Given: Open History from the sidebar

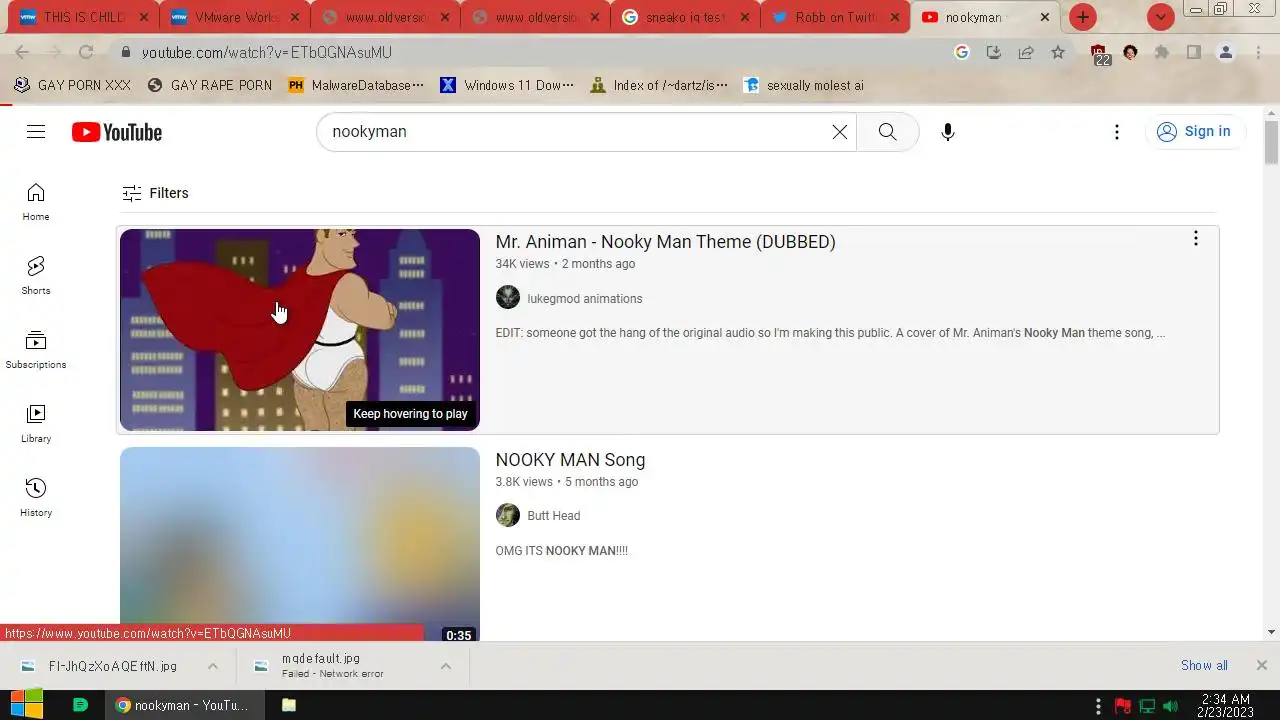Looking at the screenshot, I should click(x=36, y=497).
